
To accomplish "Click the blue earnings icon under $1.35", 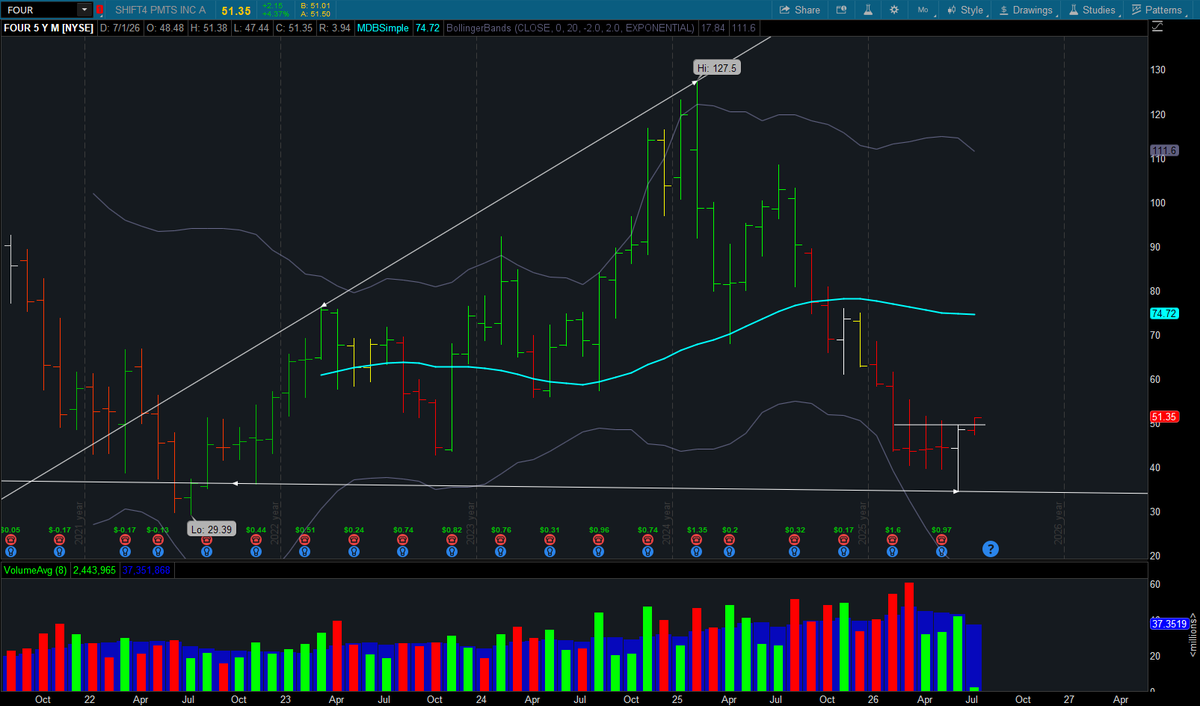I will [697, 550].
